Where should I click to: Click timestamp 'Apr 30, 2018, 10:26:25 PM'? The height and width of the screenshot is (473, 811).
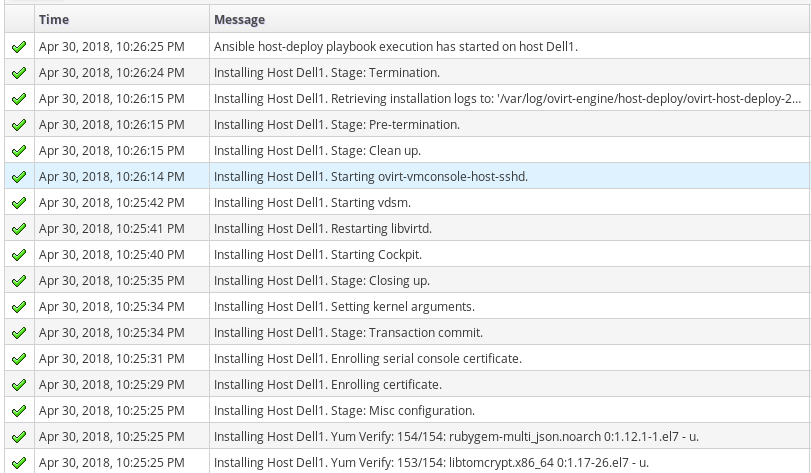coord(112,47)
